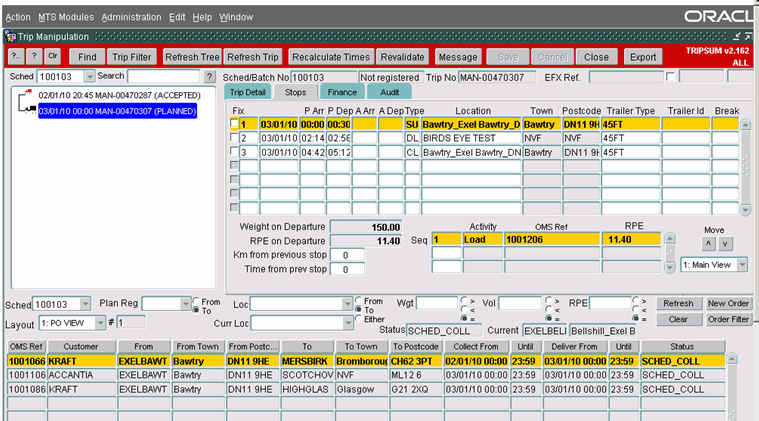The height and width of the screenshot is (421, 759).
Task: Click the Refresh Trip button
Action: coord(253,57)
